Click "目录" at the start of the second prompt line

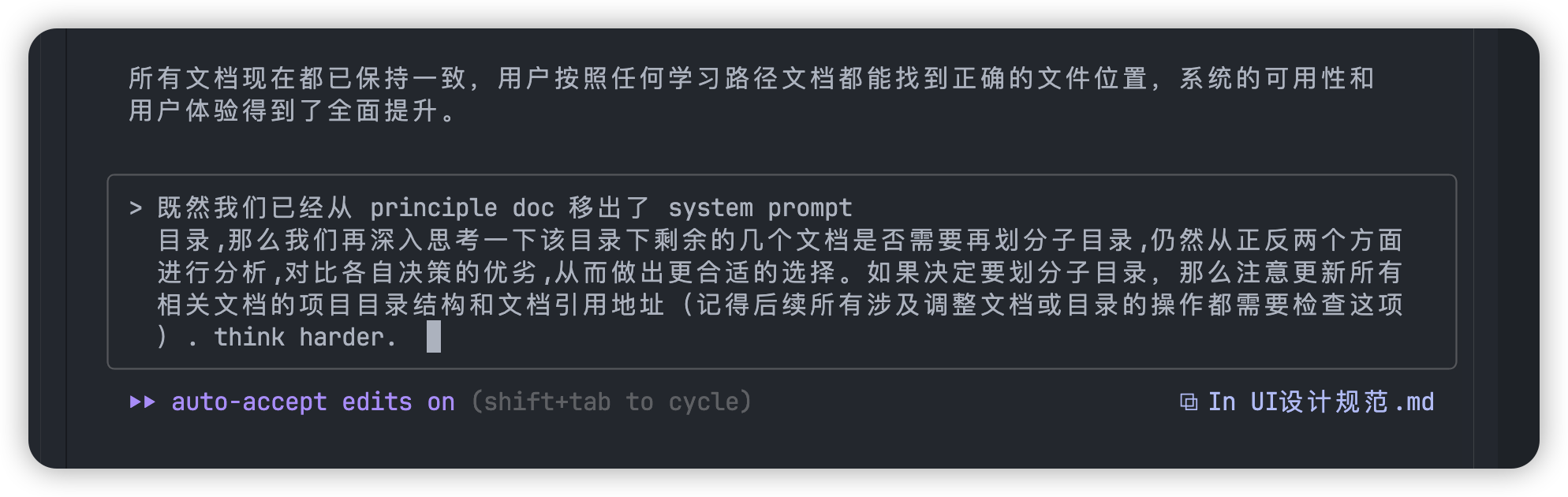point(185,241)
